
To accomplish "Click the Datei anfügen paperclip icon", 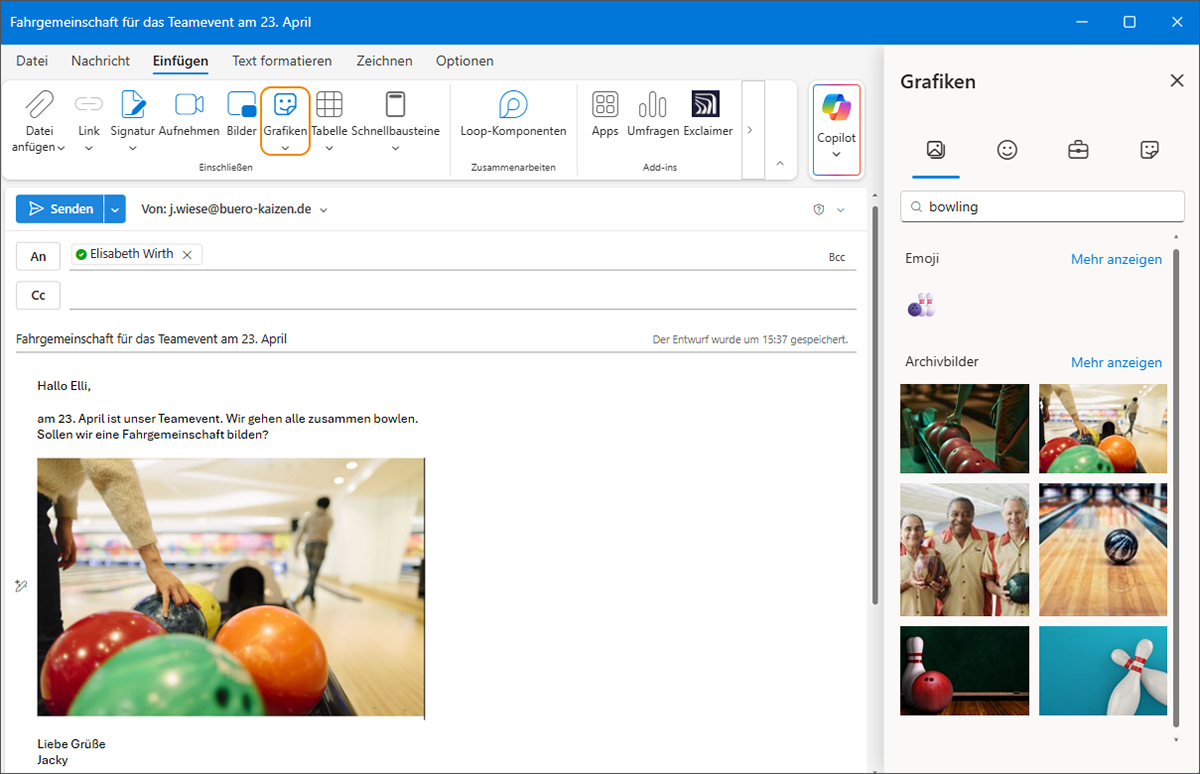I will [39, 105].
